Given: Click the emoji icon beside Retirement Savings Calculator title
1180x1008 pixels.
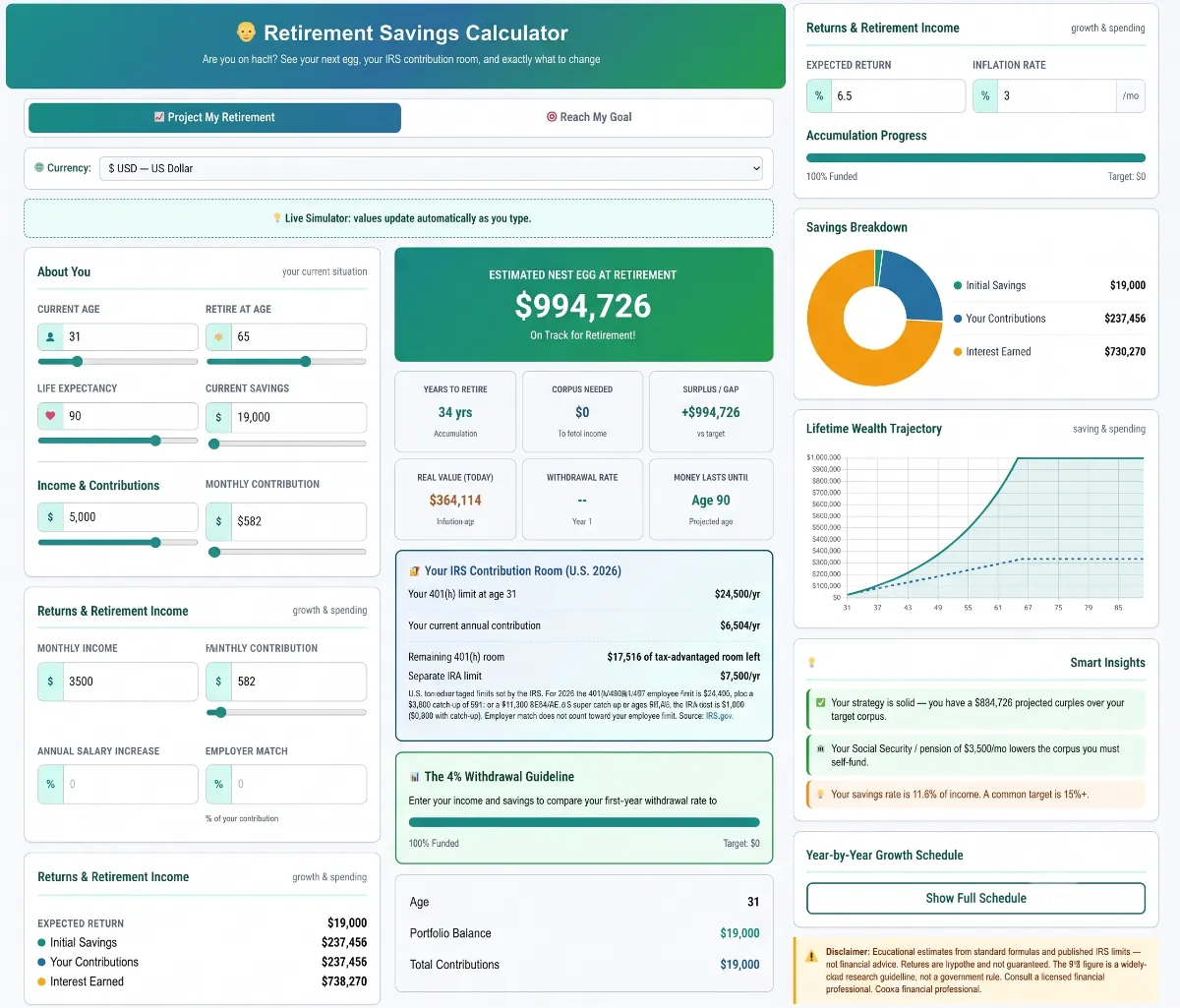Looking at the screenshot, I should pyautogui.click(x=246, y=32).
